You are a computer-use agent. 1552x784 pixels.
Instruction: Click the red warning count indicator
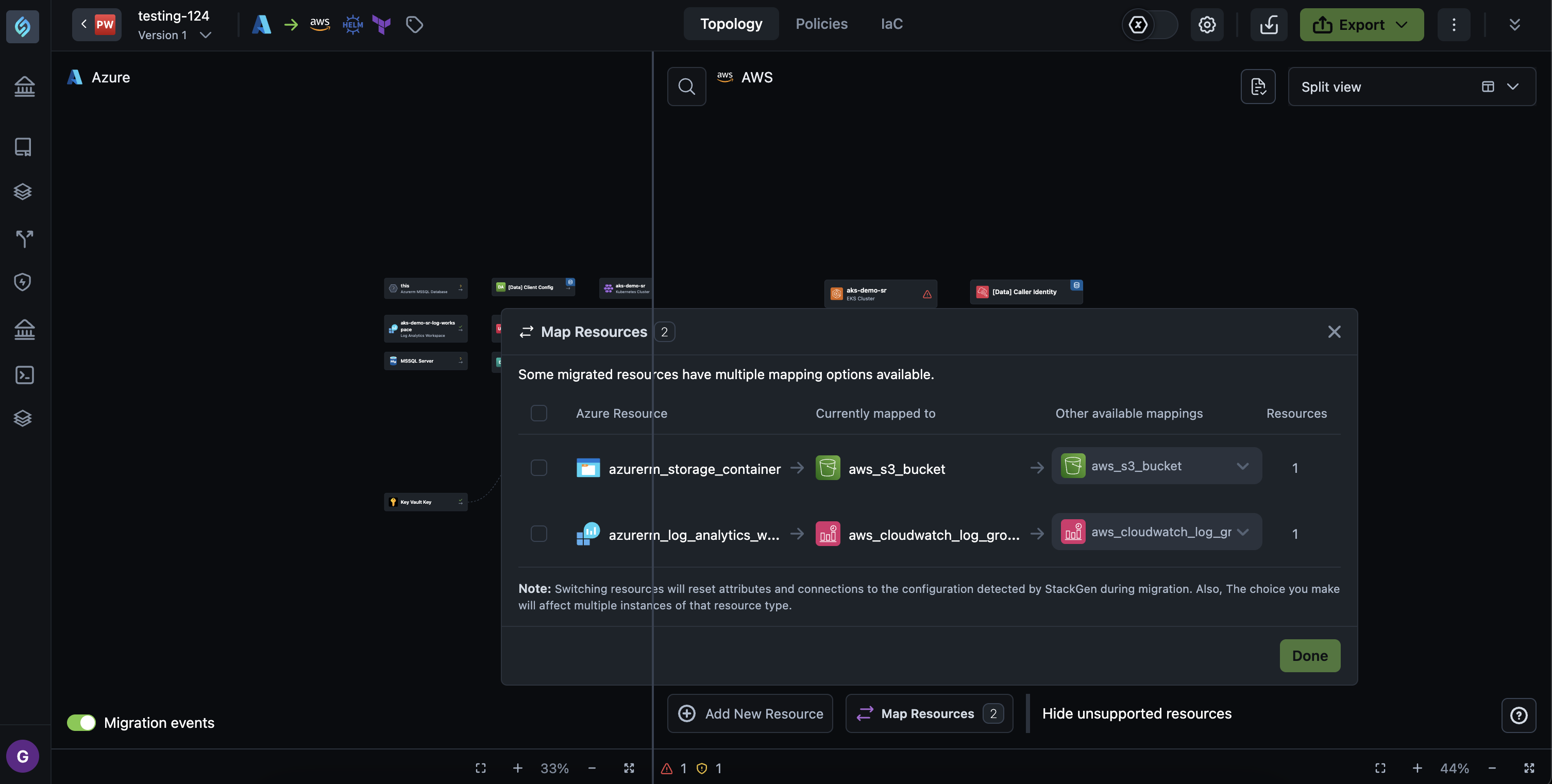click(x=674, y=769)
